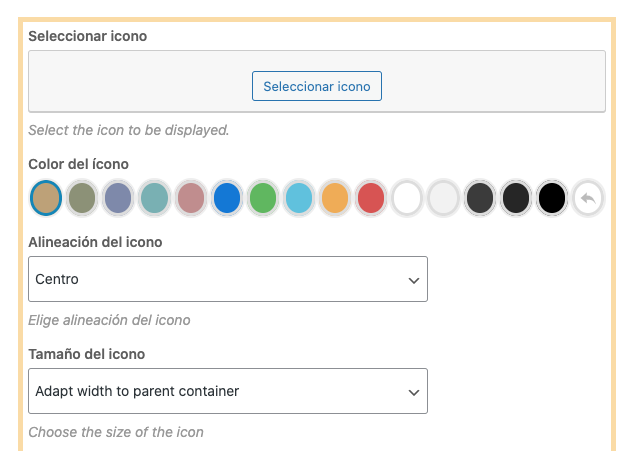Choose the light sky blue swatch
Image resolution: width=634 pixels, height=451 pixels.
298,198
